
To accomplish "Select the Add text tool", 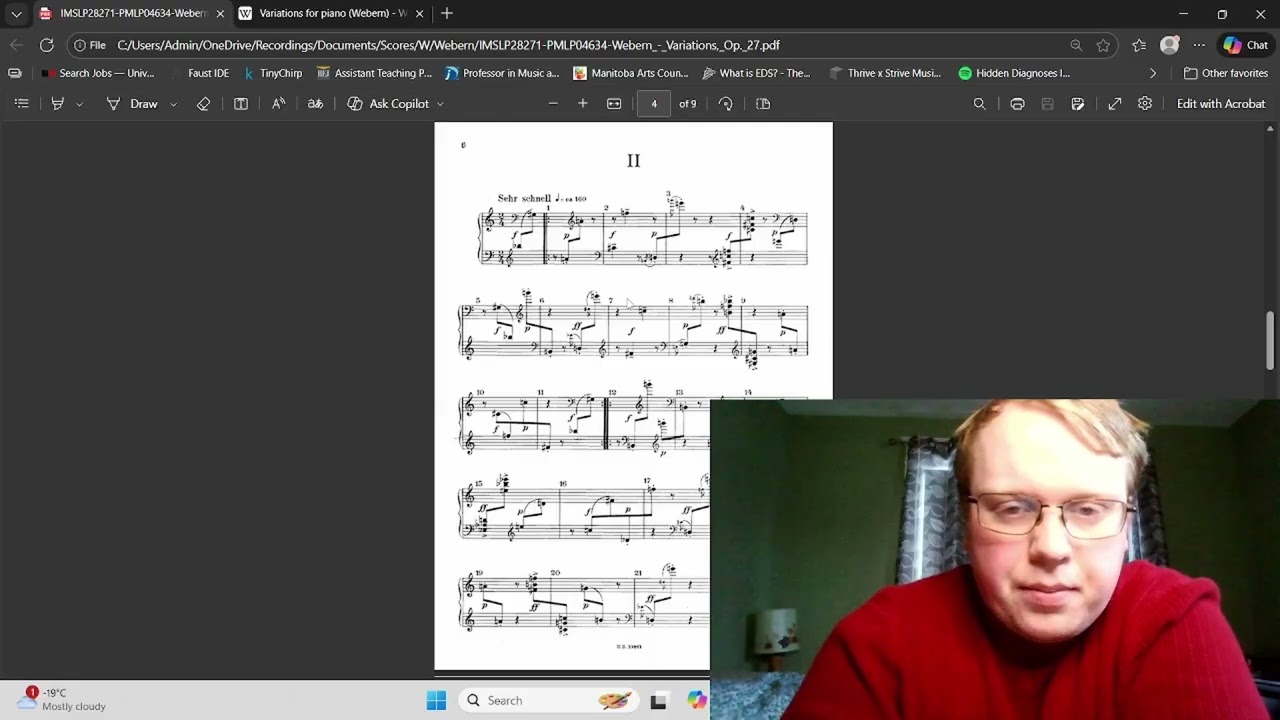I will click(x=241, y=104).
